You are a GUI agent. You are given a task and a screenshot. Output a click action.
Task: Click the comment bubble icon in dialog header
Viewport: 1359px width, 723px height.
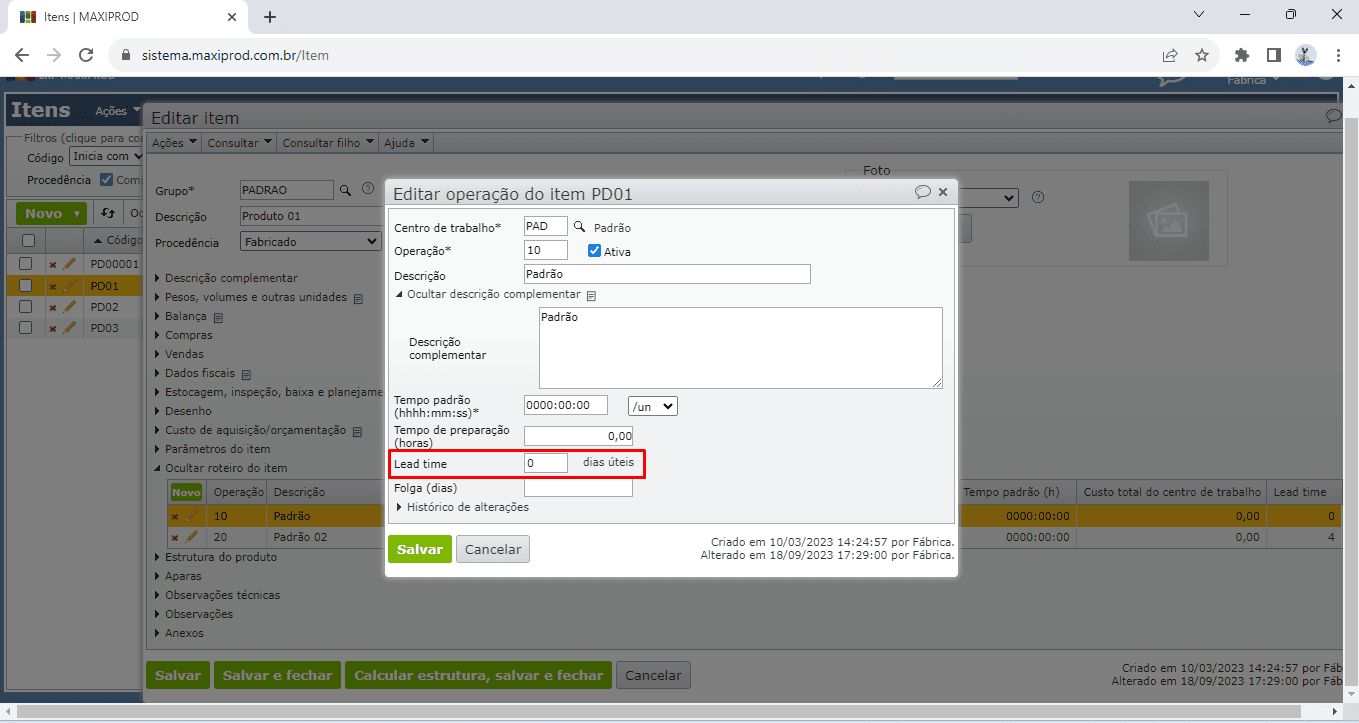point(922,192)
